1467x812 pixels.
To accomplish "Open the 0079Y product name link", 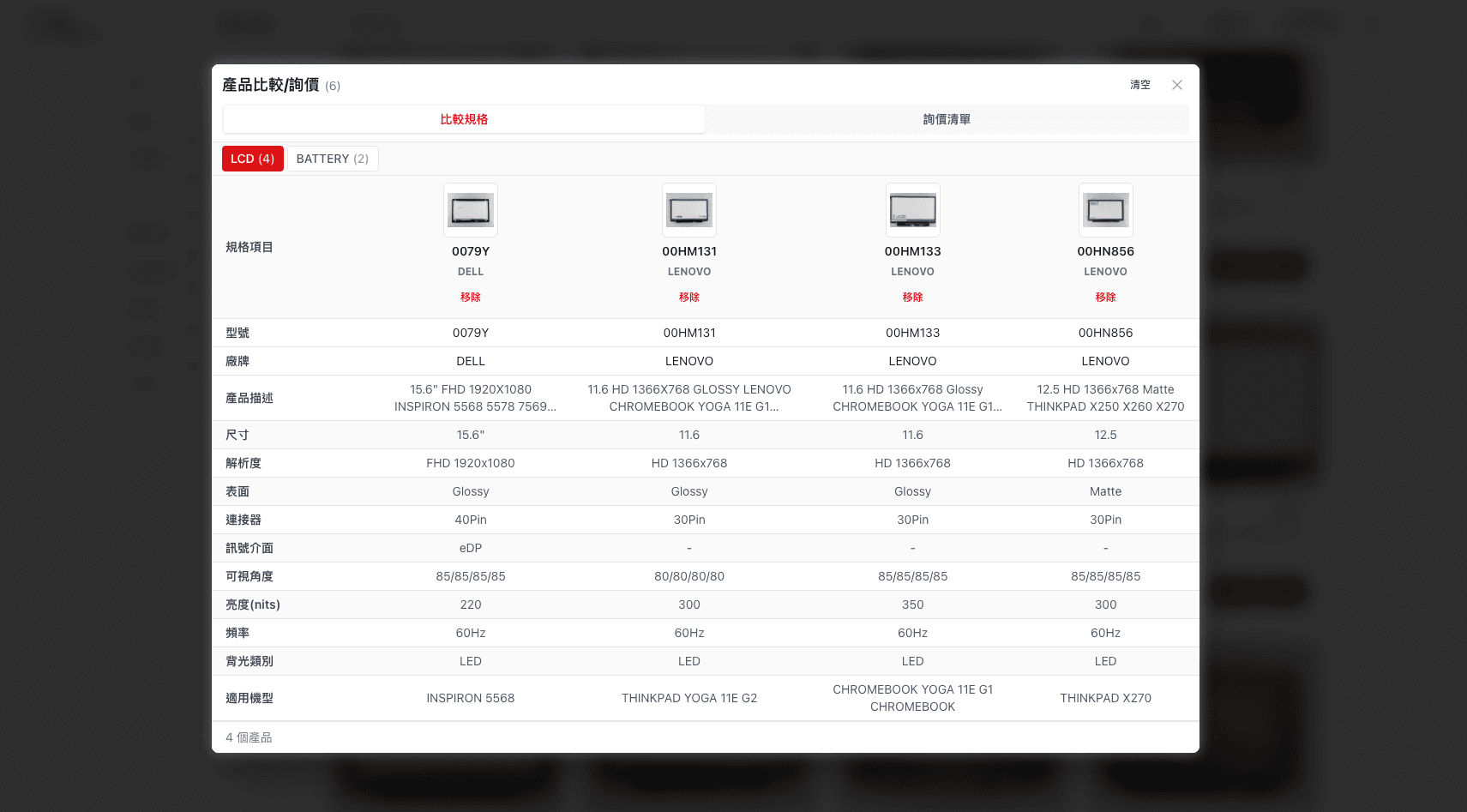I will (470, 251).
